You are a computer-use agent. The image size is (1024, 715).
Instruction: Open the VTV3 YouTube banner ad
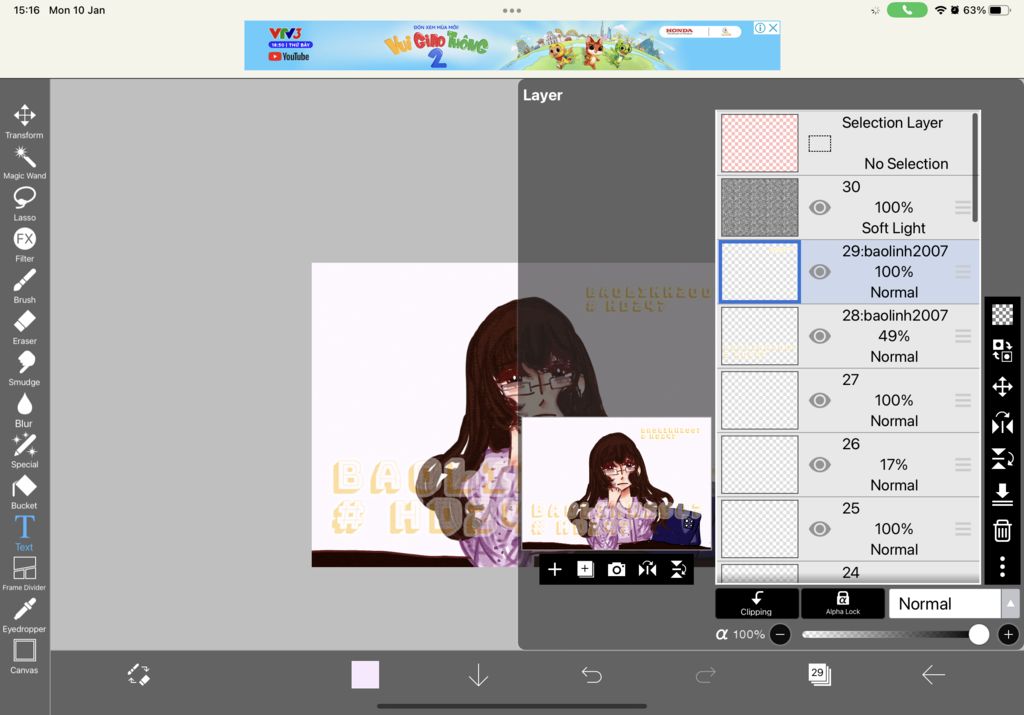[x=512, y=45]
